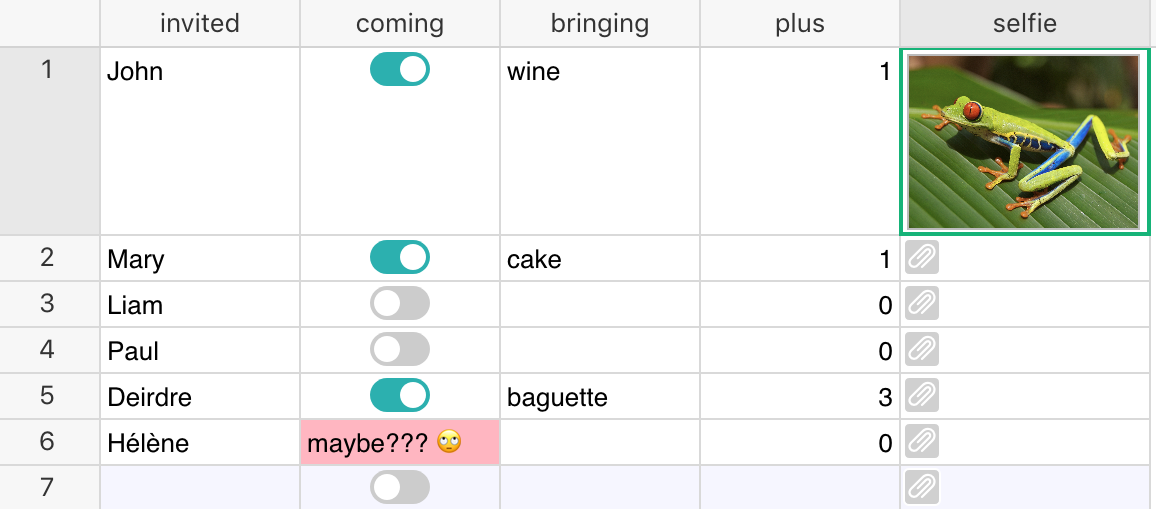Disable the coming toggle for Mary

pyautogui.click(x=399, y=257)
